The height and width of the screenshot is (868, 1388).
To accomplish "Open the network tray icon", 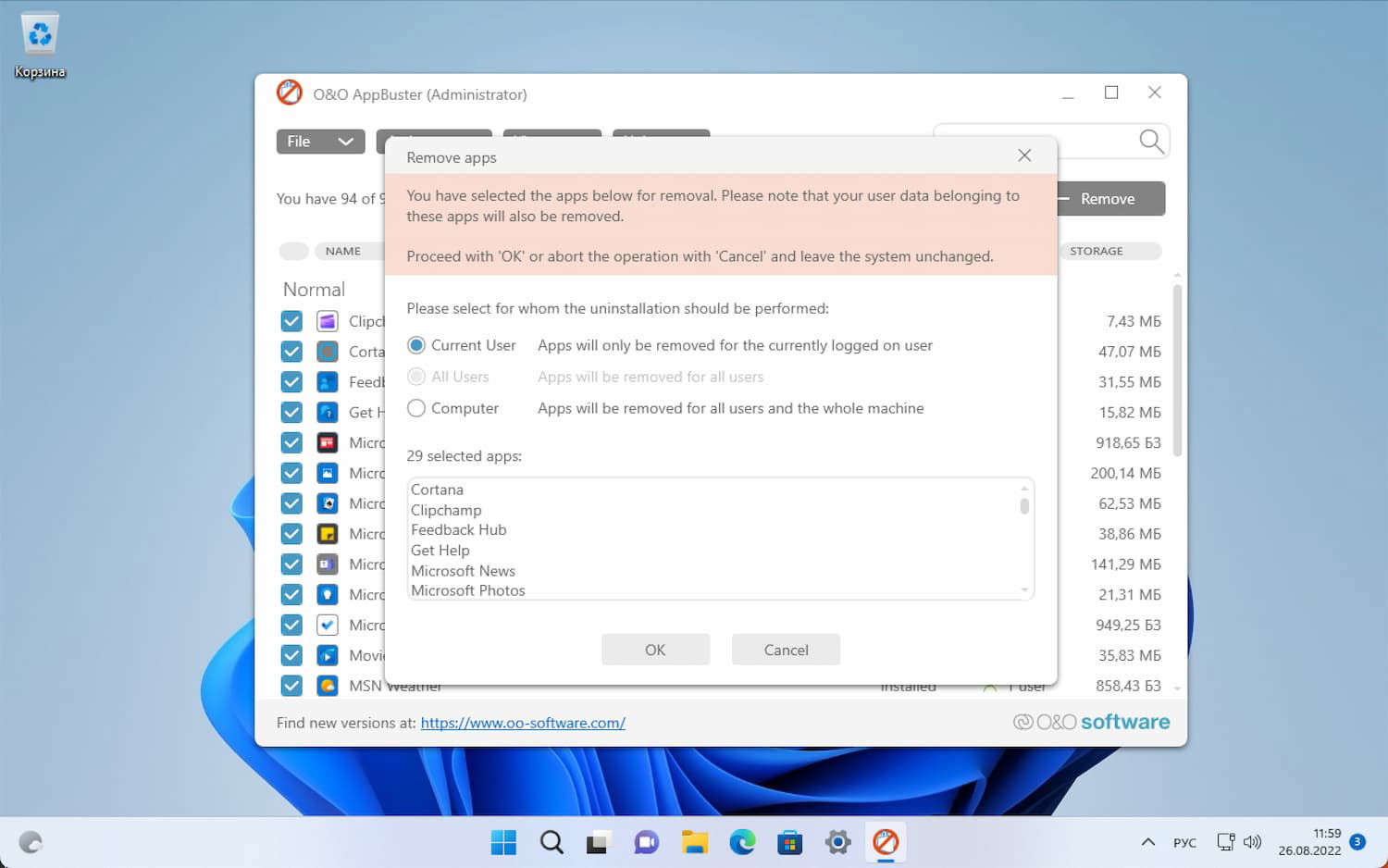I will [x=1225, y=842].
